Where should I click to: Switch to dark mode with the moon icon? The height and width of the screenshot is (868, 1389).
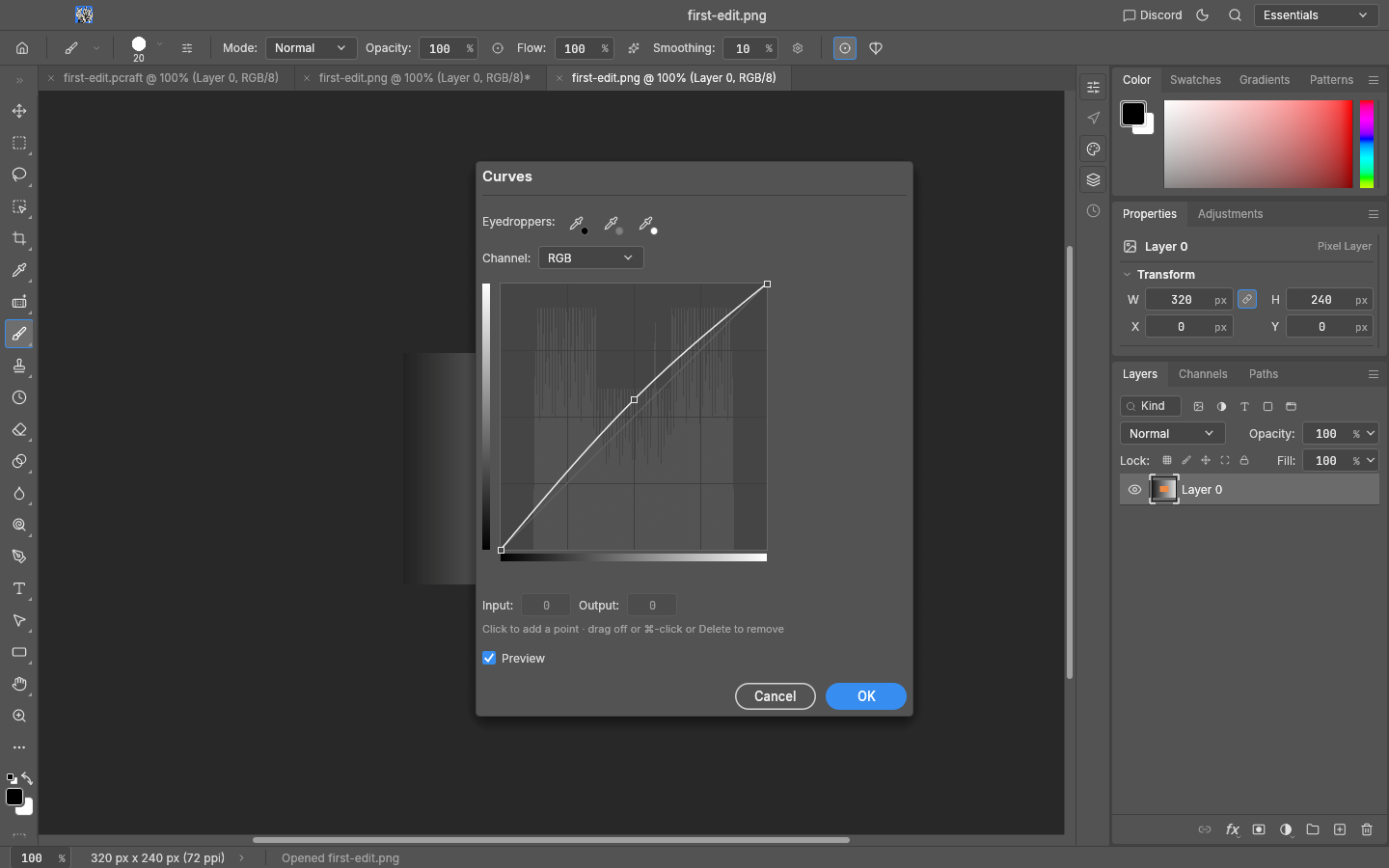click(x=1202, y=15)
